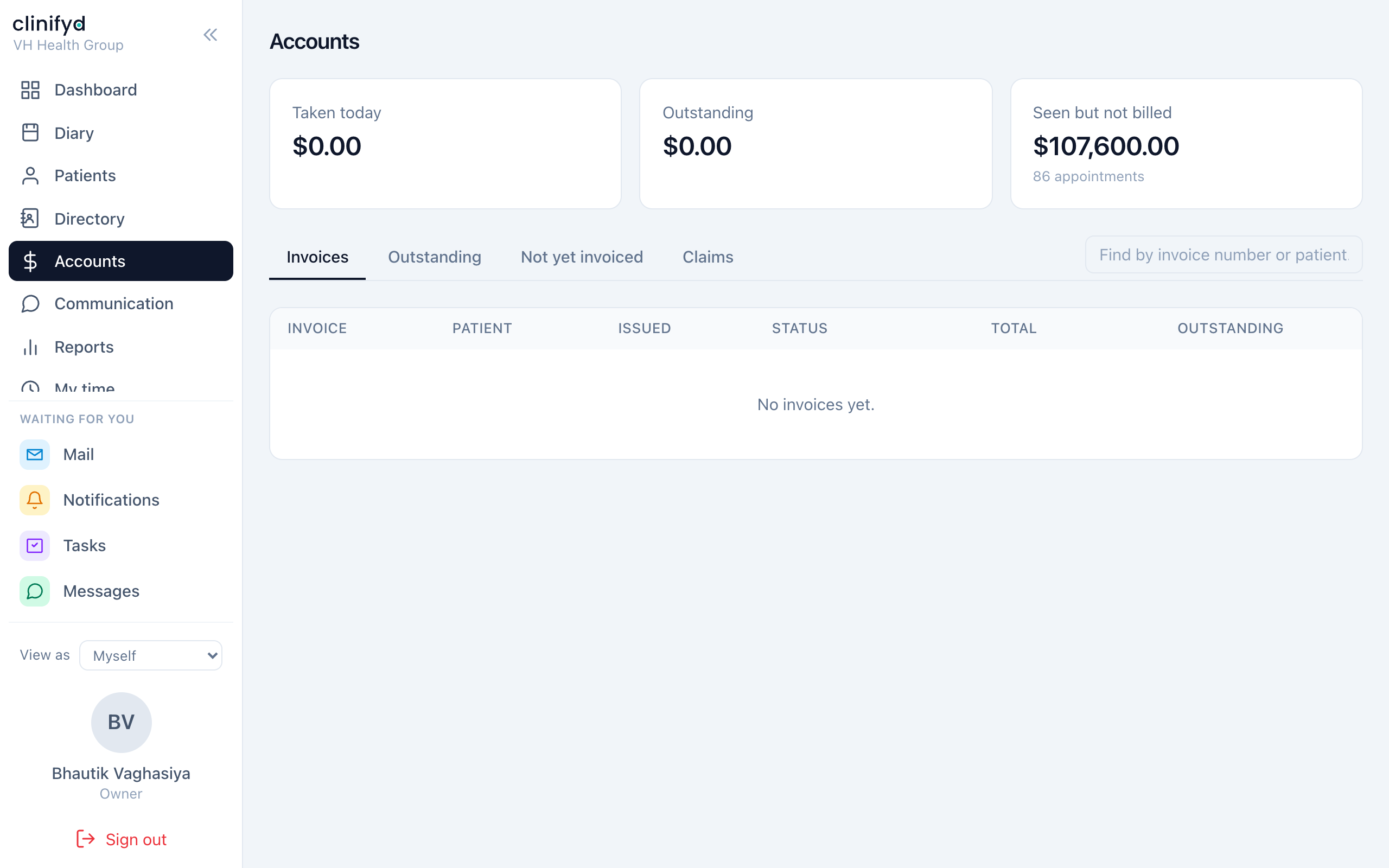The image size is (1389, 868).
Task: Focus the invoice number search field
Action: 1224,254
